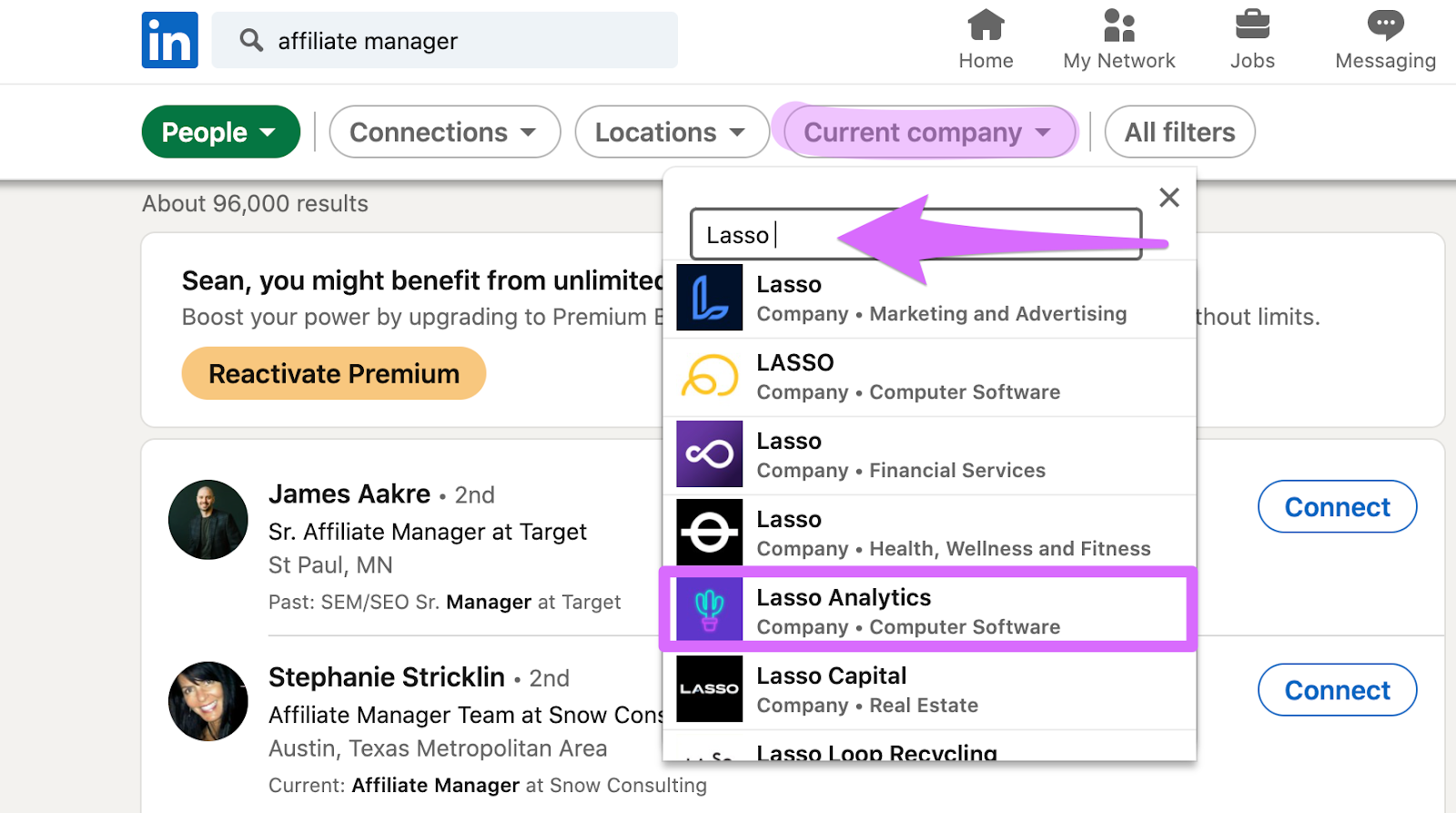The width and height of the screenshot is (1456, 813).
Task: Close the company filter popup
Action: point(1169,198)
